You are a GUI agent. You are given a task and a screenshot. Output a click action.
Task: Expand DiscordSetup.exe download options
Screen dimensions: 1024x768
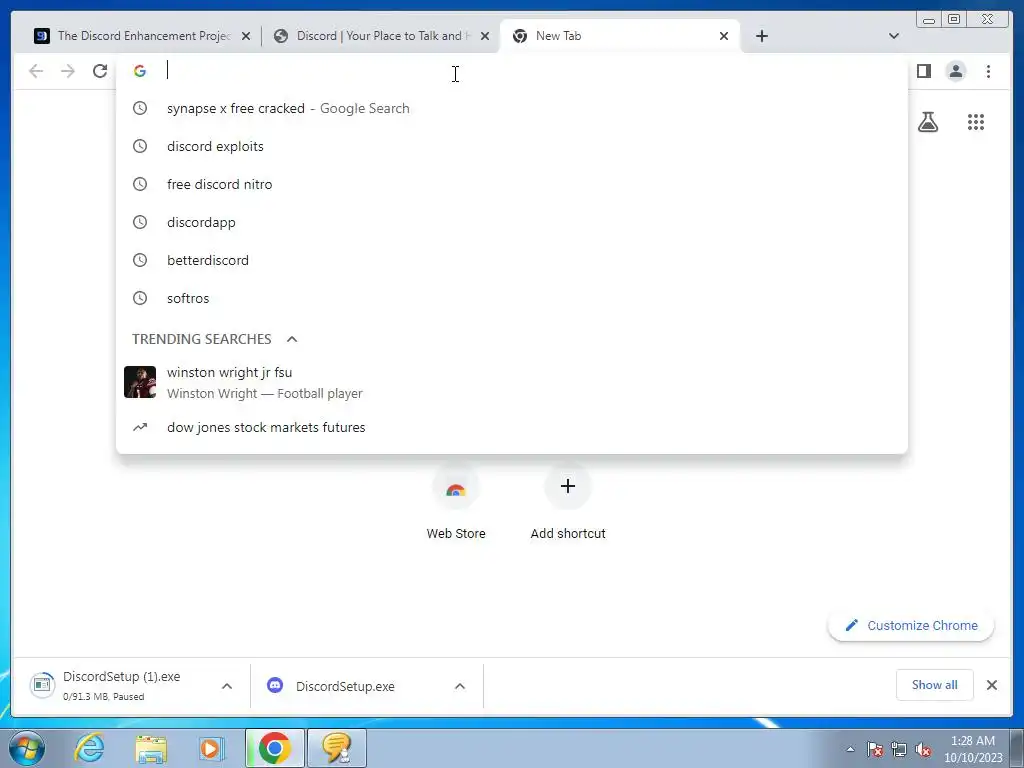(460, 686)
